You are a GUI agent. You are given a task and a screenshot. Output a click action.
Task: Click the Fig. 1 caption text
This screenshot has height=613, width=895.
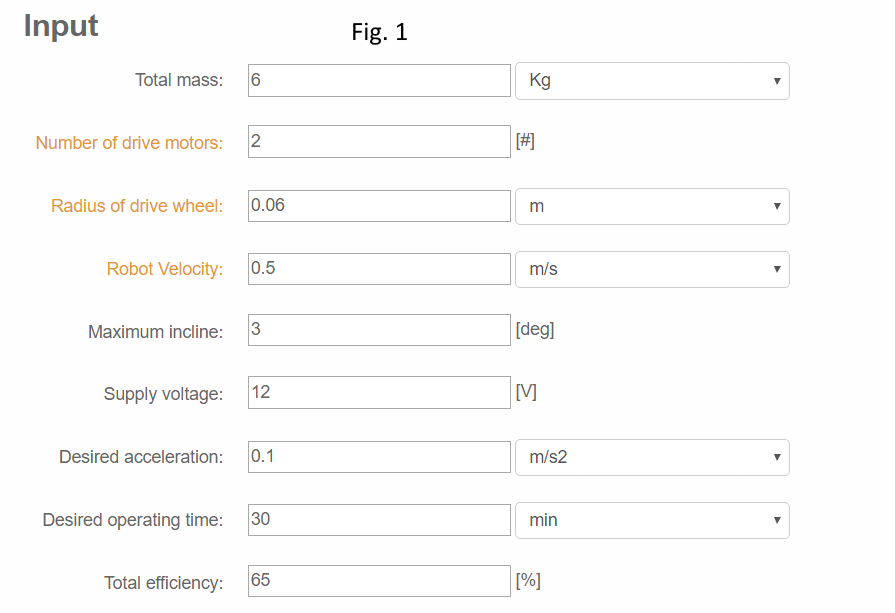tap(379, 32)
